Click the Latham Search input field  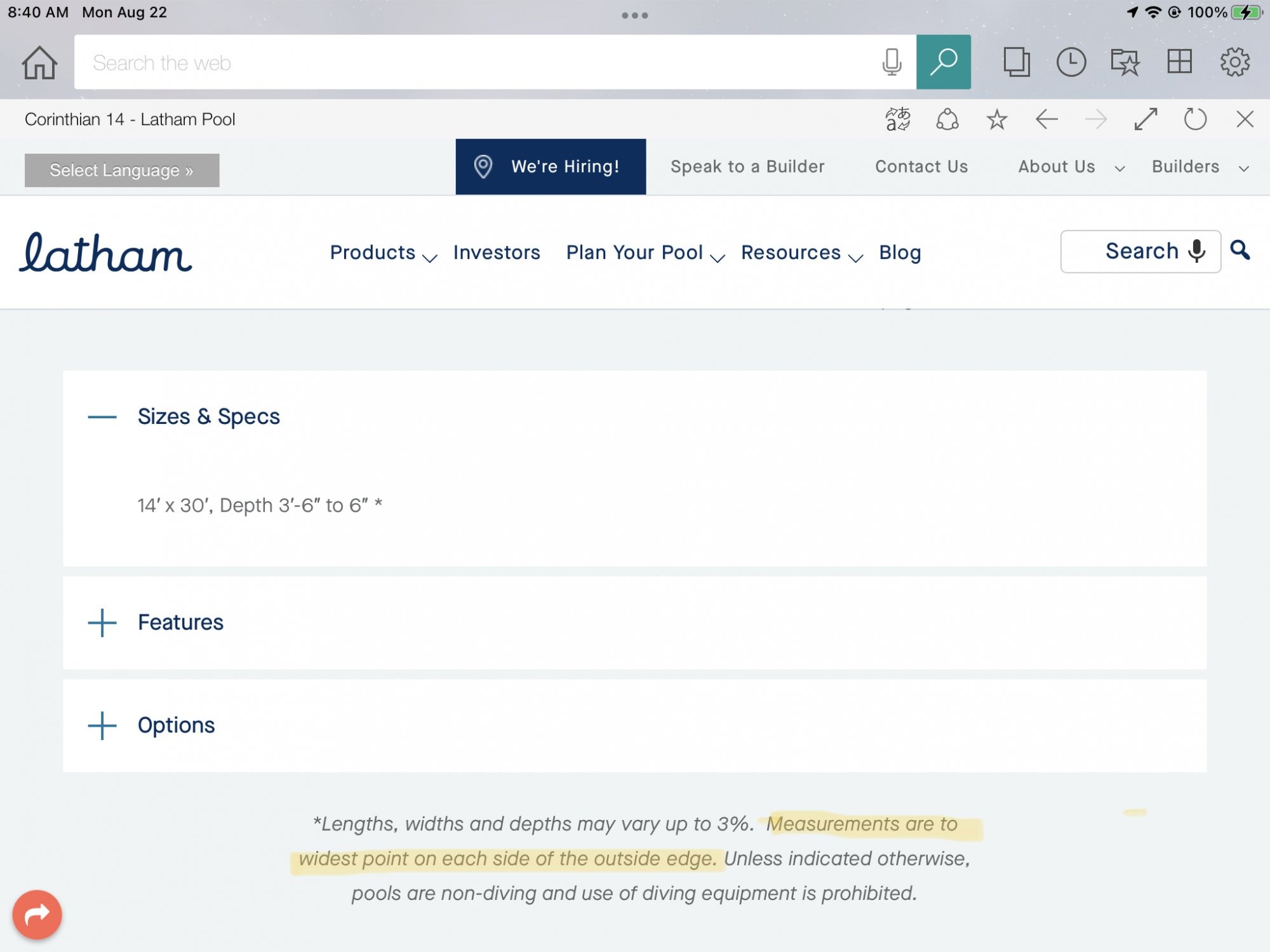(x=1140, y=251)
